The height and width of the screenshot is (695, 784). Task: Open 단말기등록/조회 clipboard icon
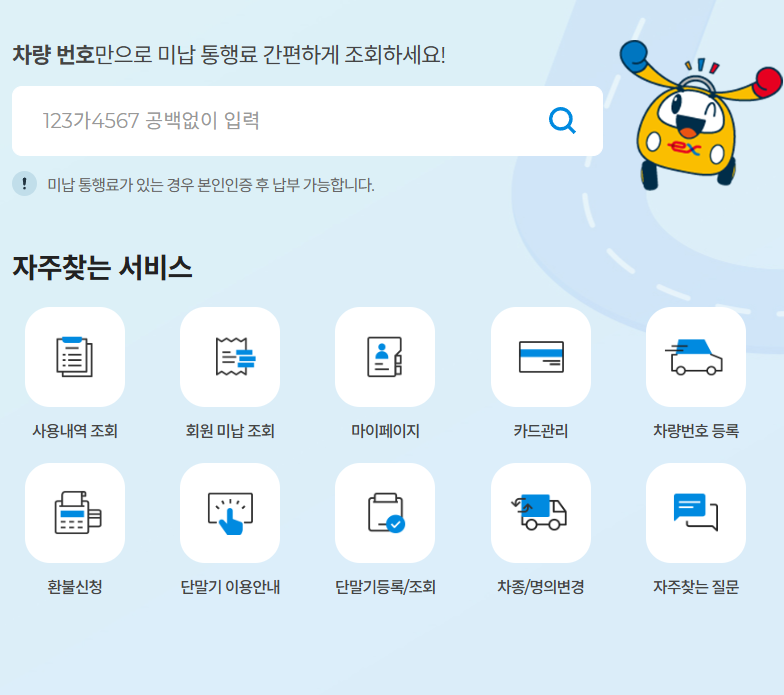click(385, 513)
